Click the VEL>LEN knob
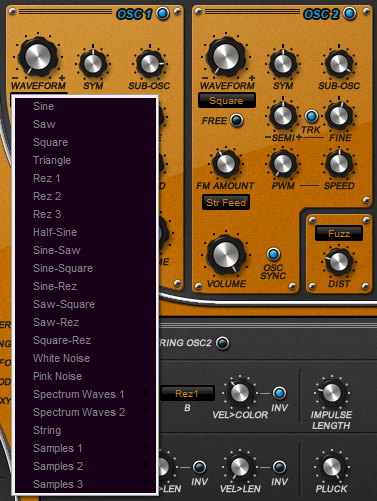Screen dimensions: 377x501 pyautogui.click(x=240, y=467)
